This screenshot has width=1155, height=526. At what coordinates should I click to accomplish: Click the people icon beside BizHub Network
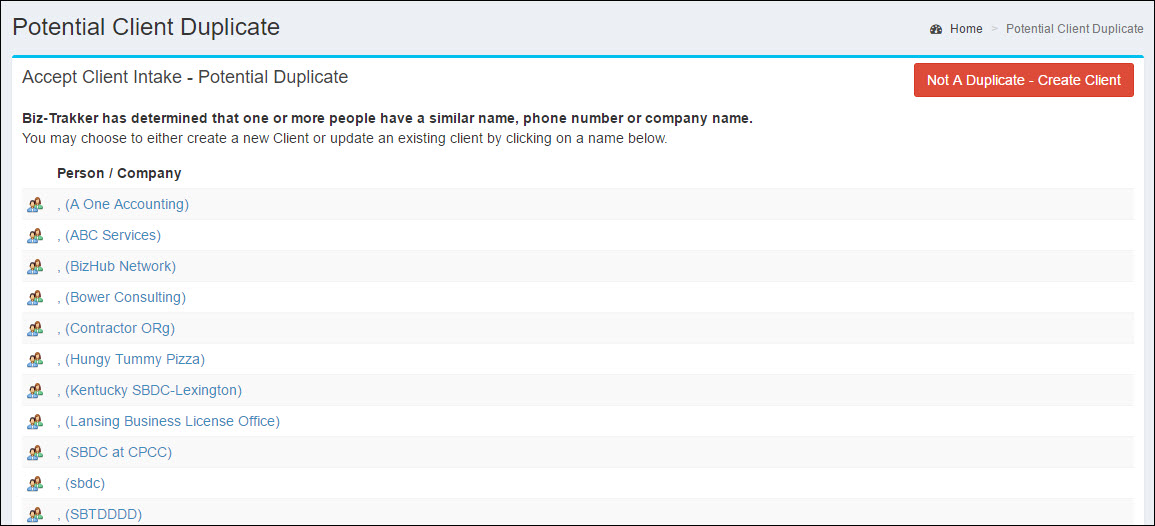point(35,267)
